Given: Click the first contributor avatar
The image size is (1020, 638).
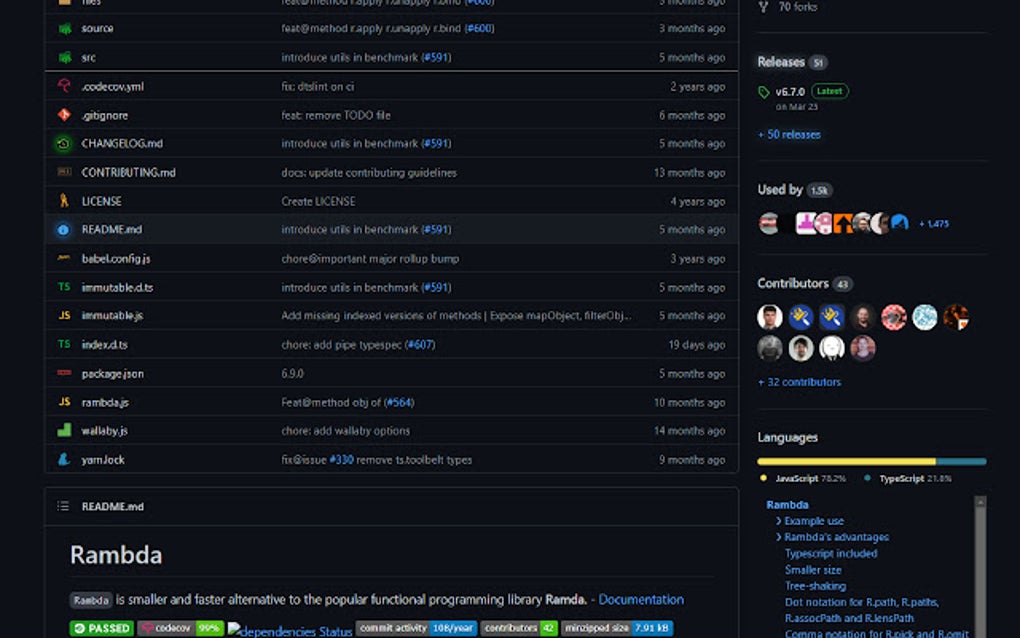Looking at the screenshot, I should click(x=769, y=316).
